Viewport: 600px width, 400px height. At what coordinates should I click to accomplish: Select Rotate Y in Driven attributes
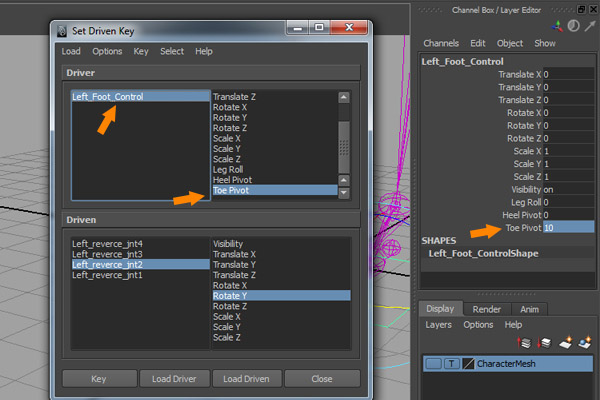[281, 296]
